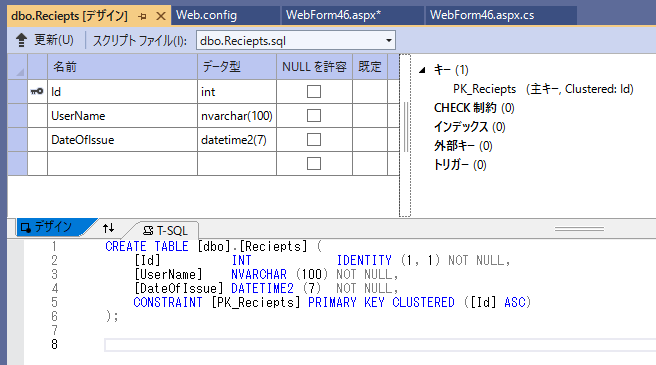Click the データ型 column header
Image resolution: width=656 pixels, height=365 pixels.
click(237, 67)
